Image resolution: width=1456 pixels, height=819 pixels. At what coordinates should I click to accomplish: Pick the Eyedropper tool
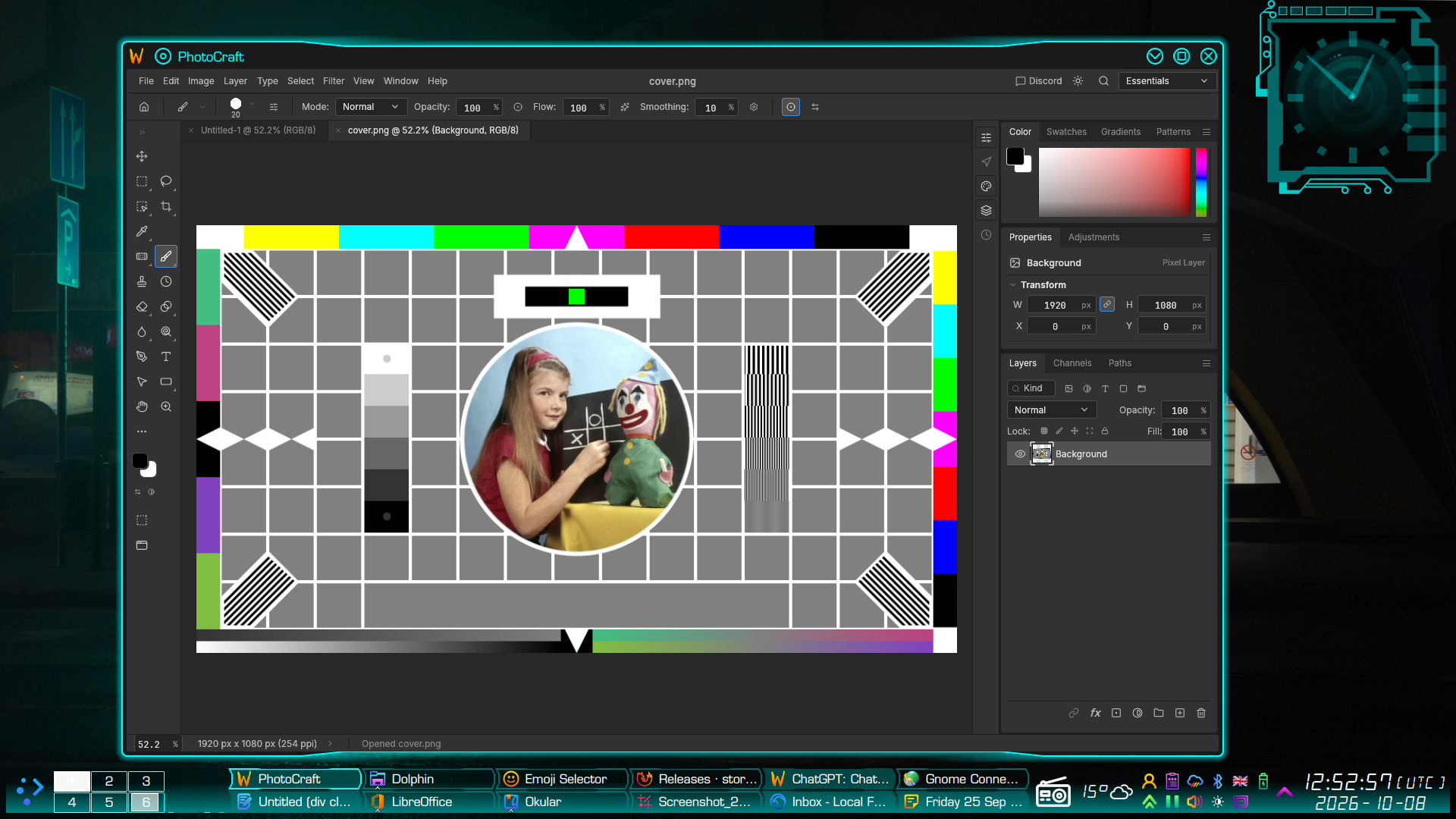[x=142, y=231]
